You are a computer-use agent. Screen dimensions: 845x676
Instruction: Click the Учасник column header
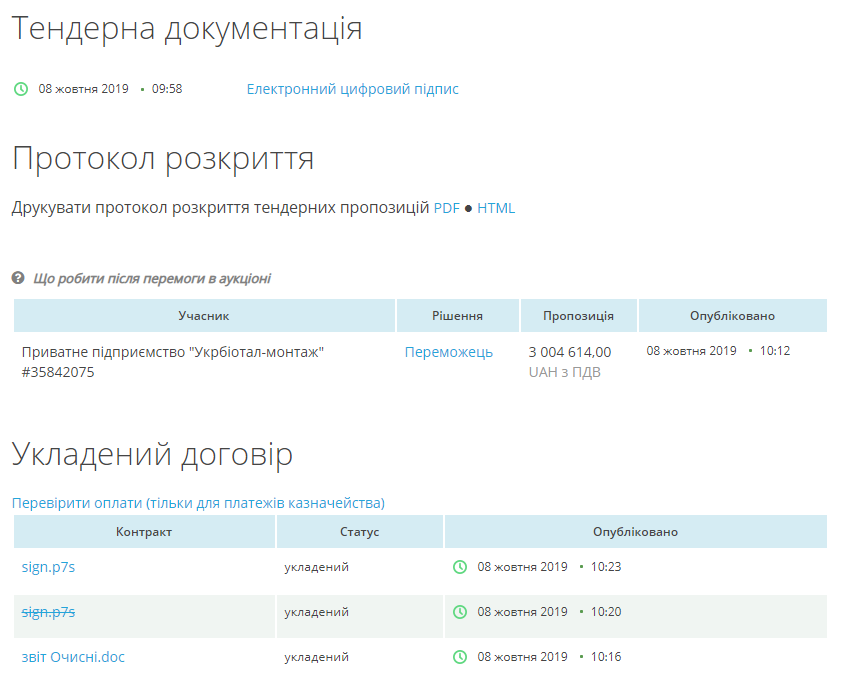click(204, 316)
